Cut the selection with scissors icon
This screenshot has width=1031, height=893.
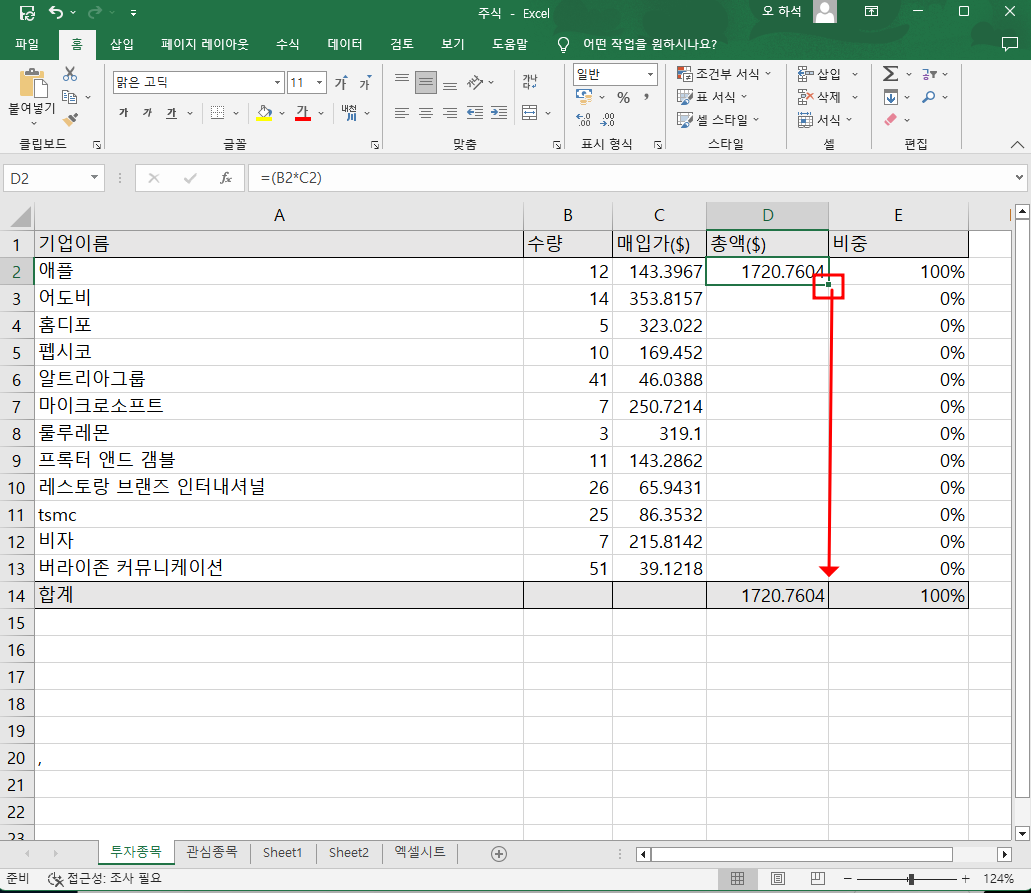(70, 74)
